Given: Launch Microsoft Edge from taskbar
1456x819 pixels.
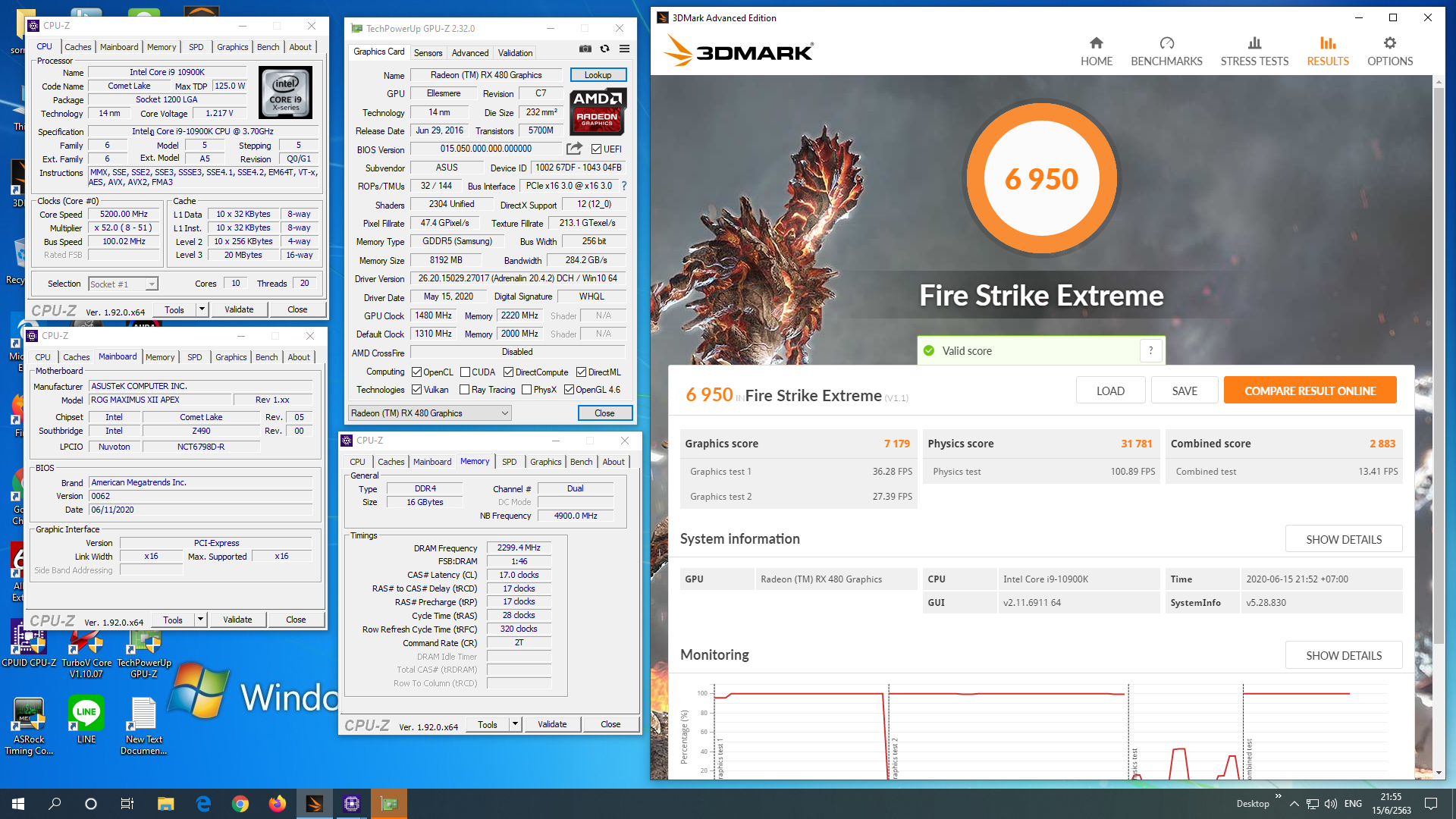Looking at the screenshot, I should tap(203, 804).
